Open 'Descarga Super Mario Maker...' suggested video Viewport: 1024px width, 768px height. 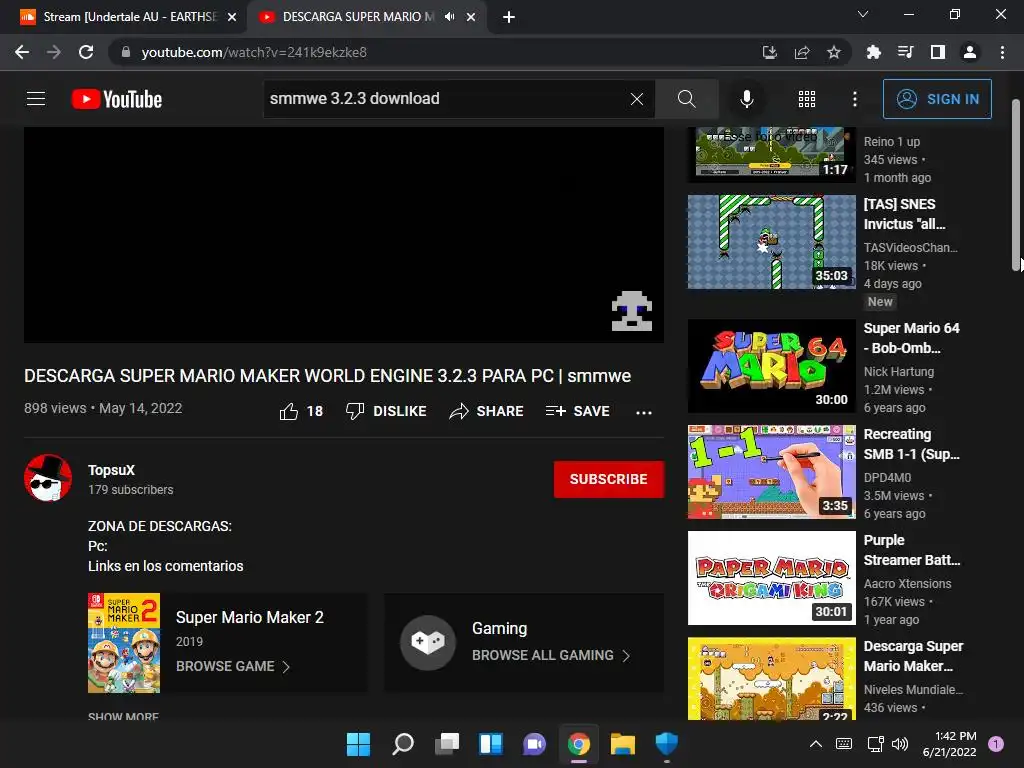pyautogui.click(x=913, y=656)
